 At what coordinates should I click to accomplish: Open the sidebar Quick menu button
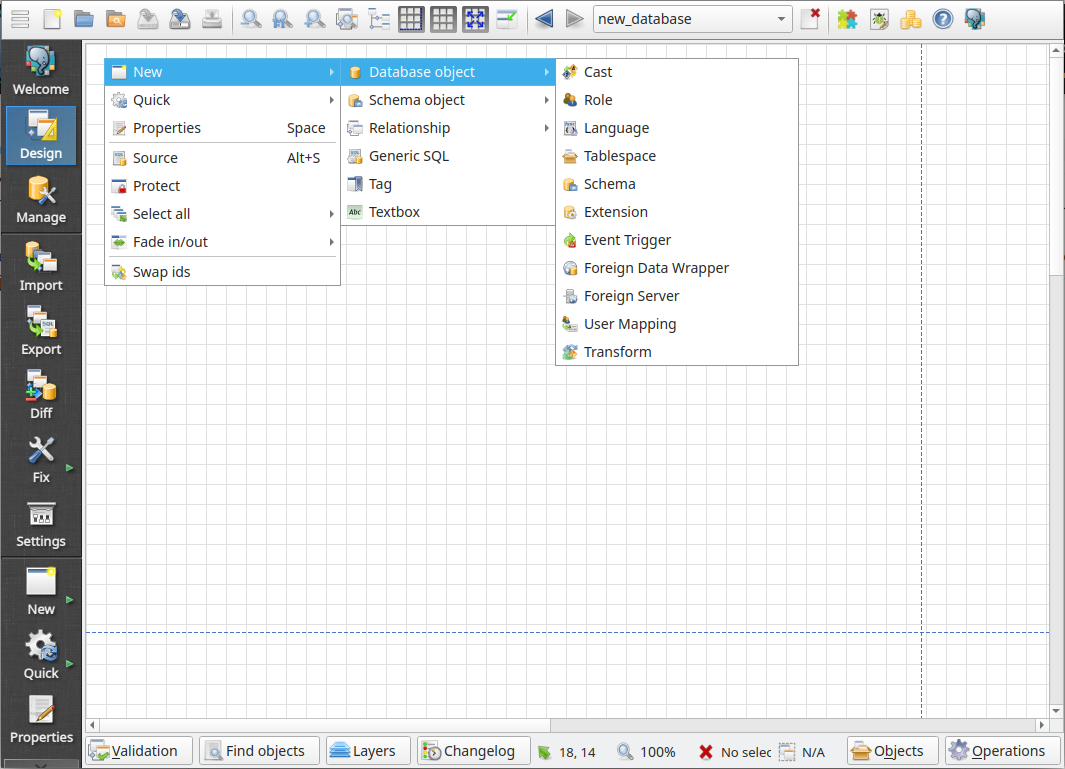click(41, 655)
